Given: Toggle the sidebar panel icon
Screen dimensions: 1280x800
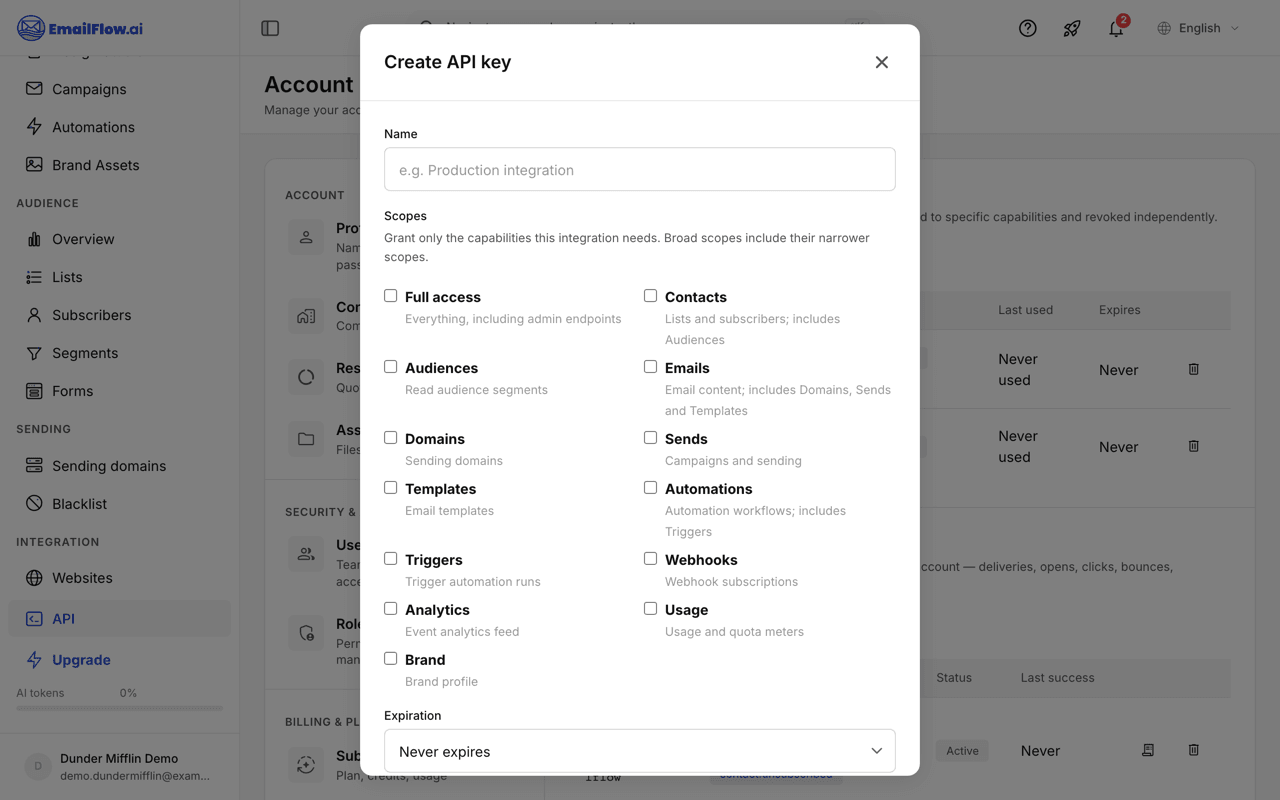Looking at the screenshot, I should pyautogui.click(x=270, y=28).
